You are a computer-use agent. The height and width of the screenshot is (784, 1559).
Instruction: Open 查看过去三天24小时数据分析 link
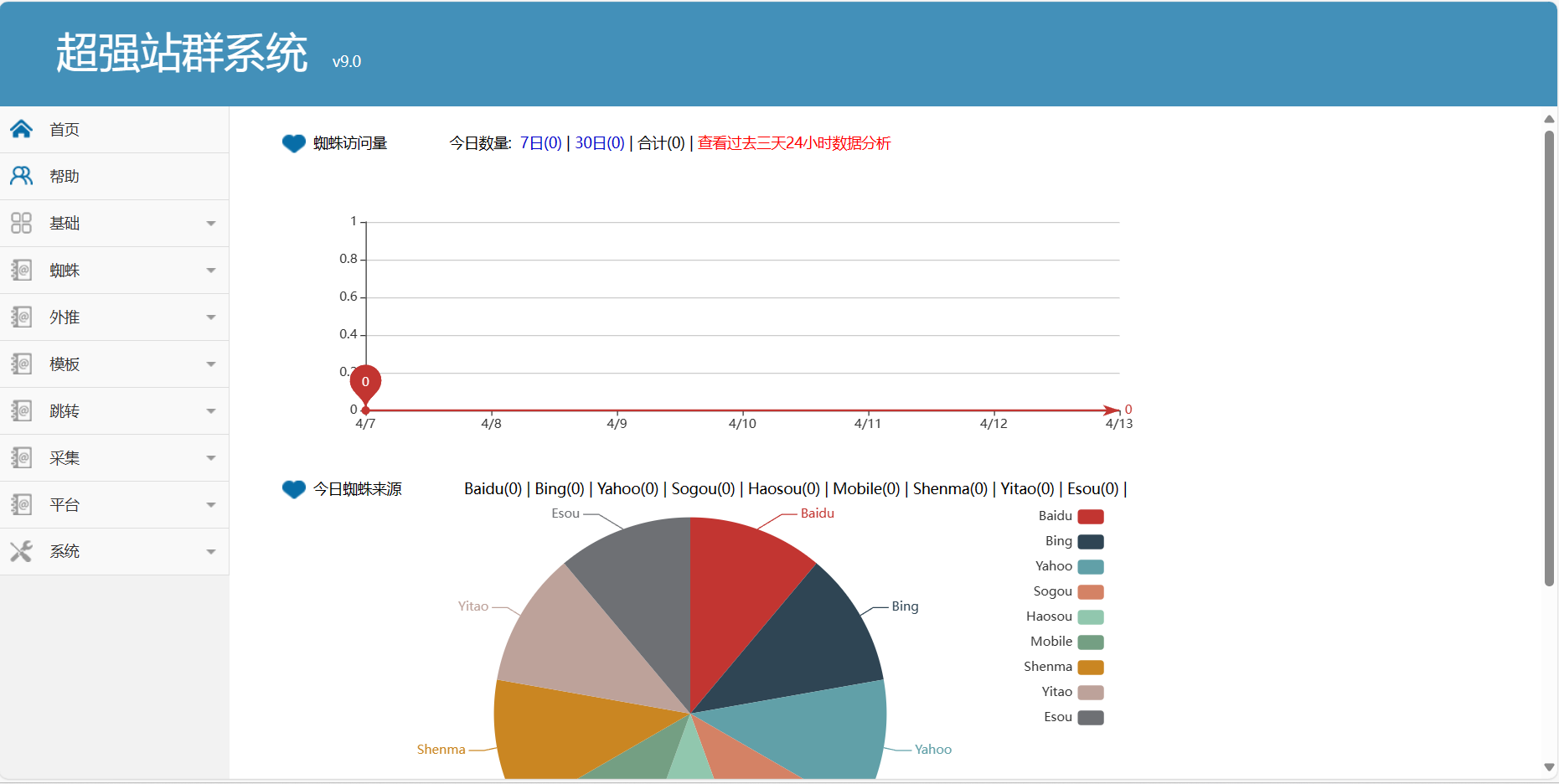794,143
